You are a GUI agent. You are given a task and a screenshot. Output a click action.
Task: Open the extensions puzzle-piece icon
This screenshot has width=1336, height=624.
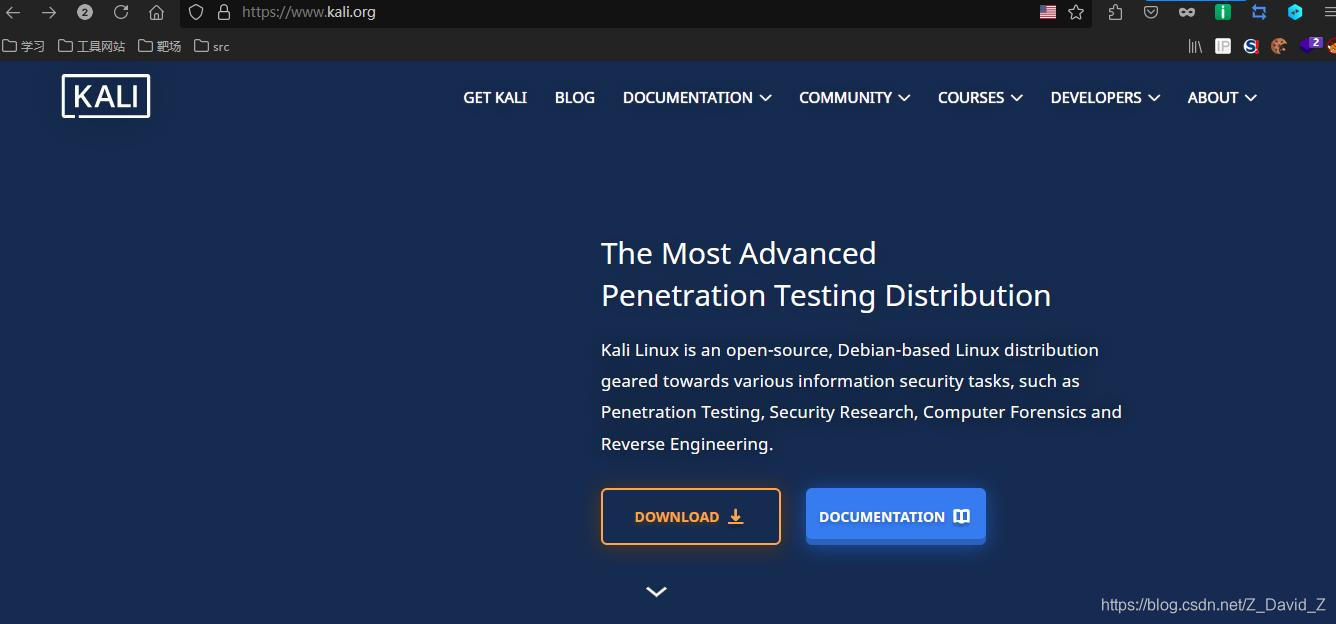click(1116, 12)
